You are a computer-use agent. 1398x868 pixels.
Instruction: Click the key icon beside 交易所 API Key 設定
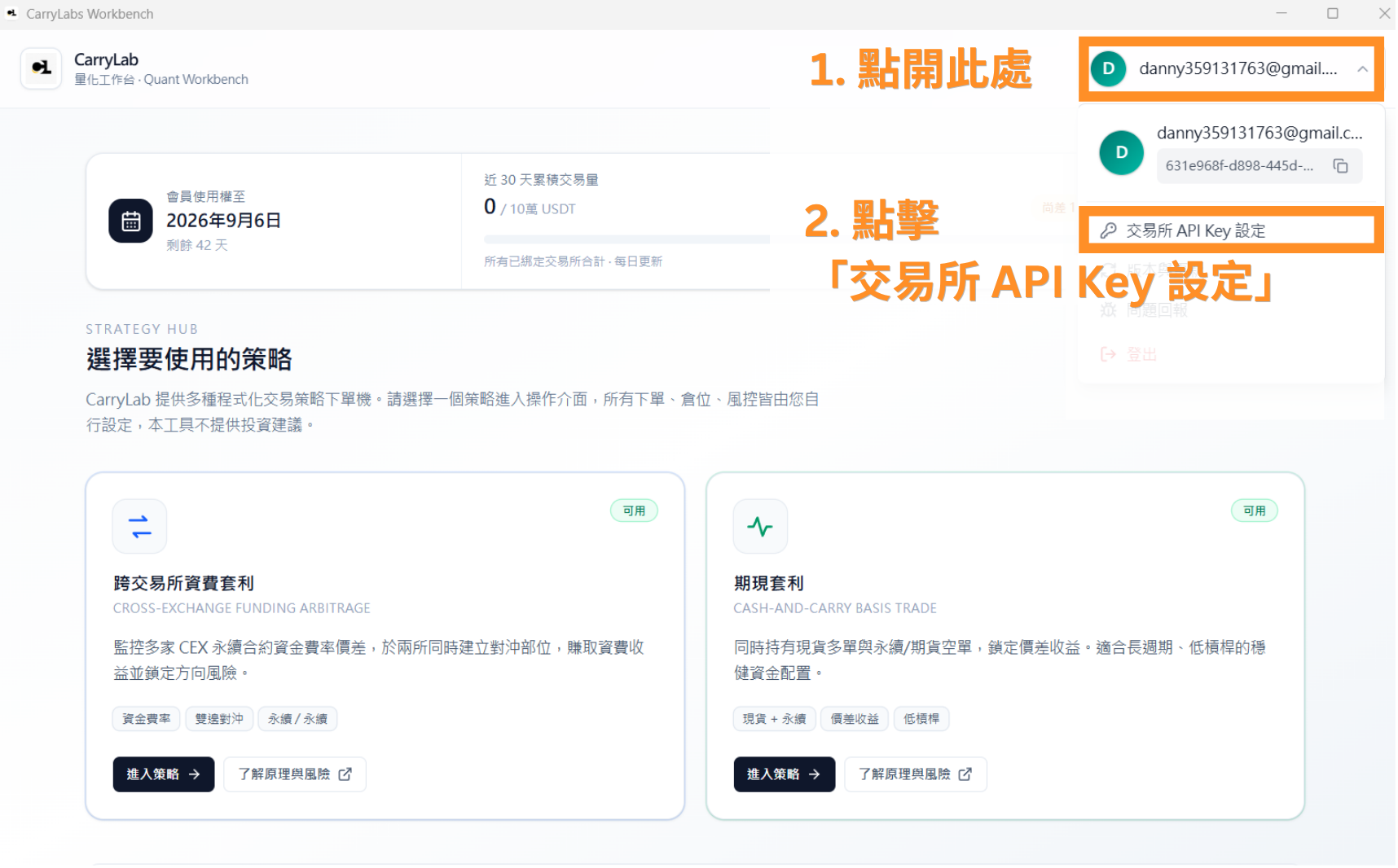coord(1108,230)
